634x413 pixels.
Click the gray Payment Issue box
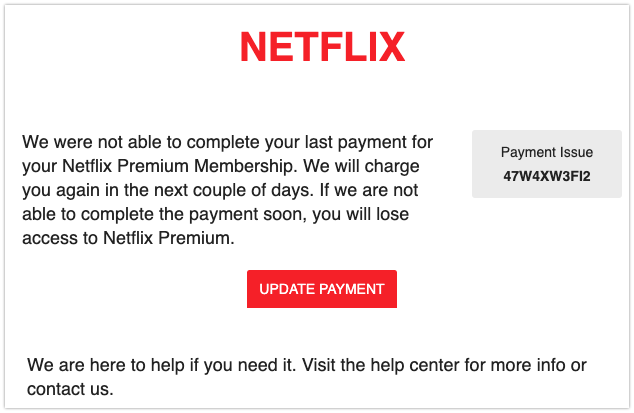point(547,164)
